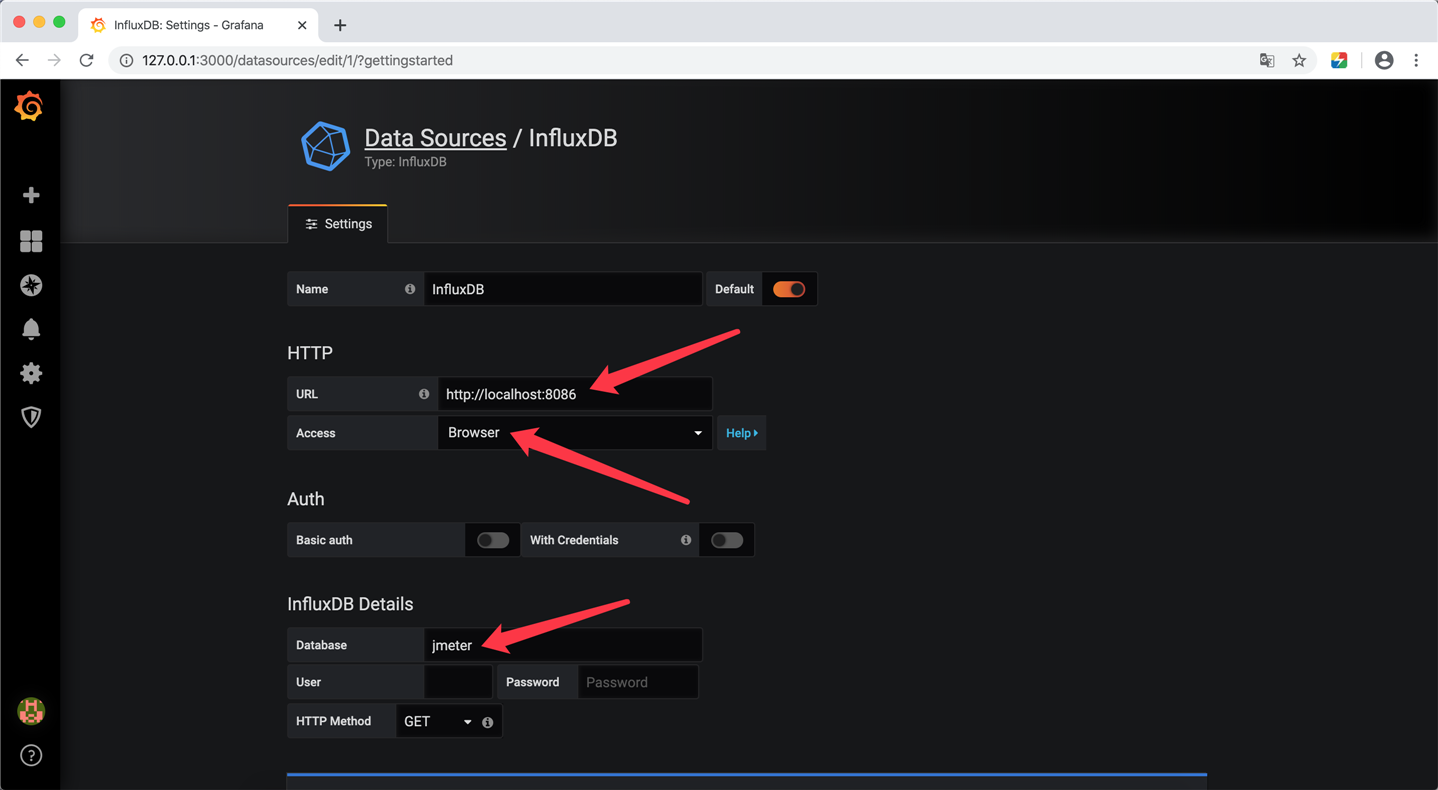
Task: Click the Name input field
Action: pos(563,289)
